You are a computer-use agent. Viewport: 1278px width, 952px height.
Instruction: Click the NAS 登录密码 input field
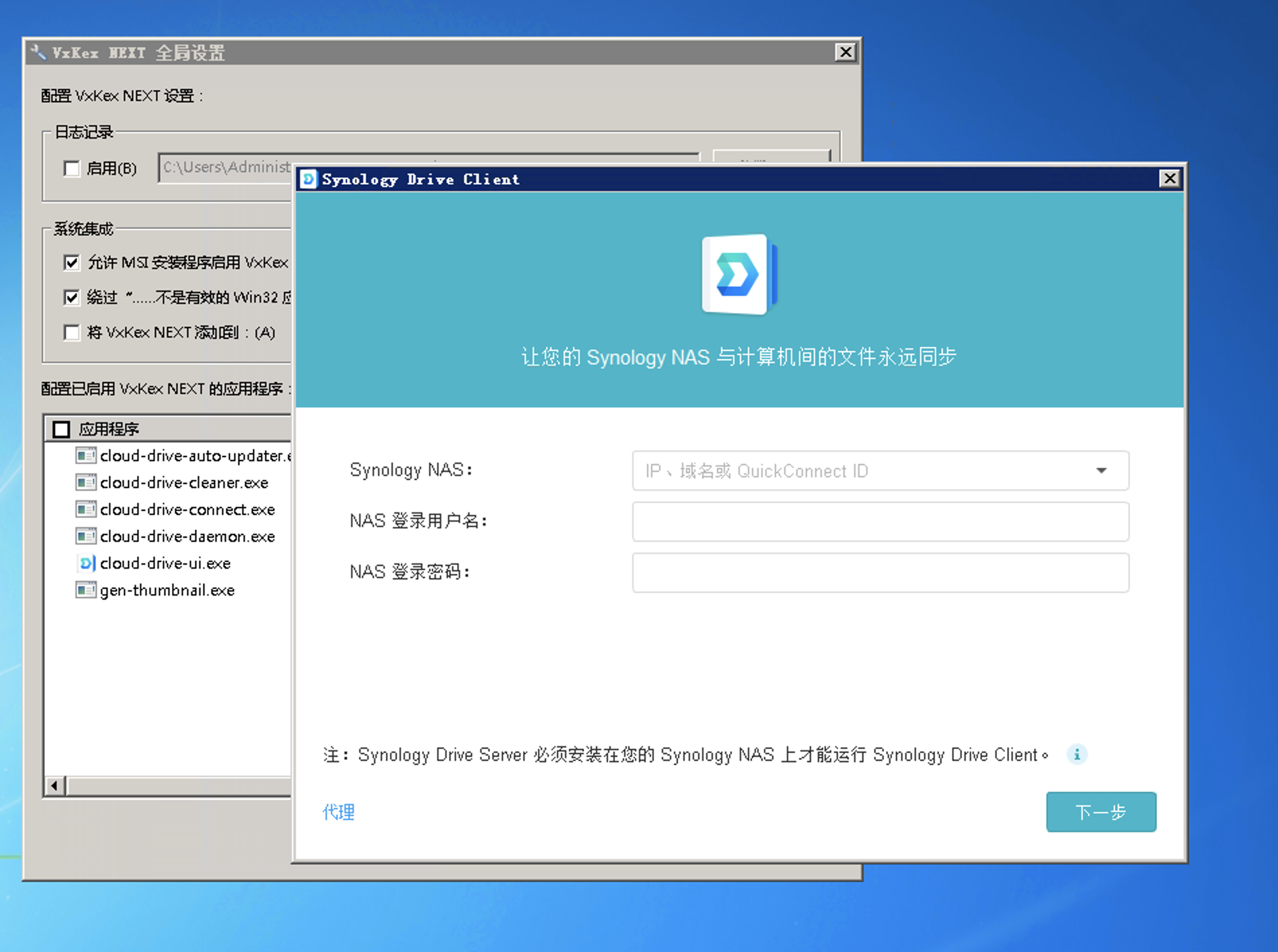880,573
